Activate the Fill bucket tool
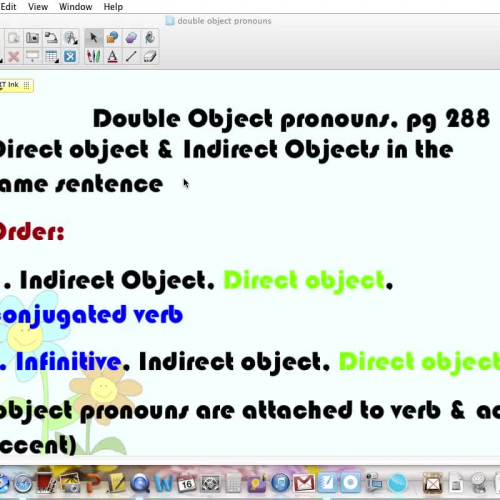The width and height of the screenshot is (500, 500). tap(150, 38)
